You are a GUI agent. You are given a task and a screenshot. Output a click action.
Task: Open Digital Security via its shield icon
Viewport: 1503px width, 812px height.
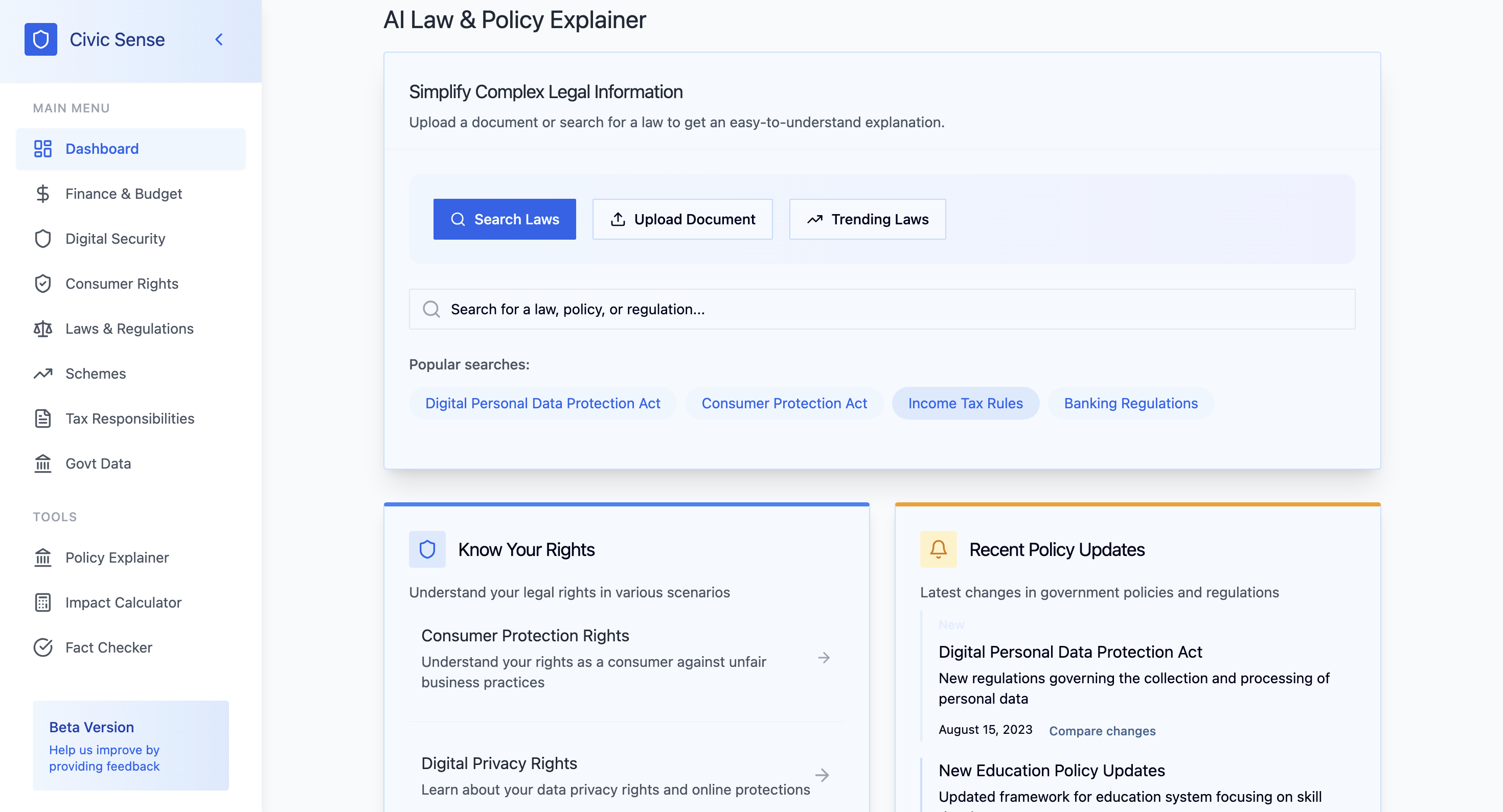[42, 239]
